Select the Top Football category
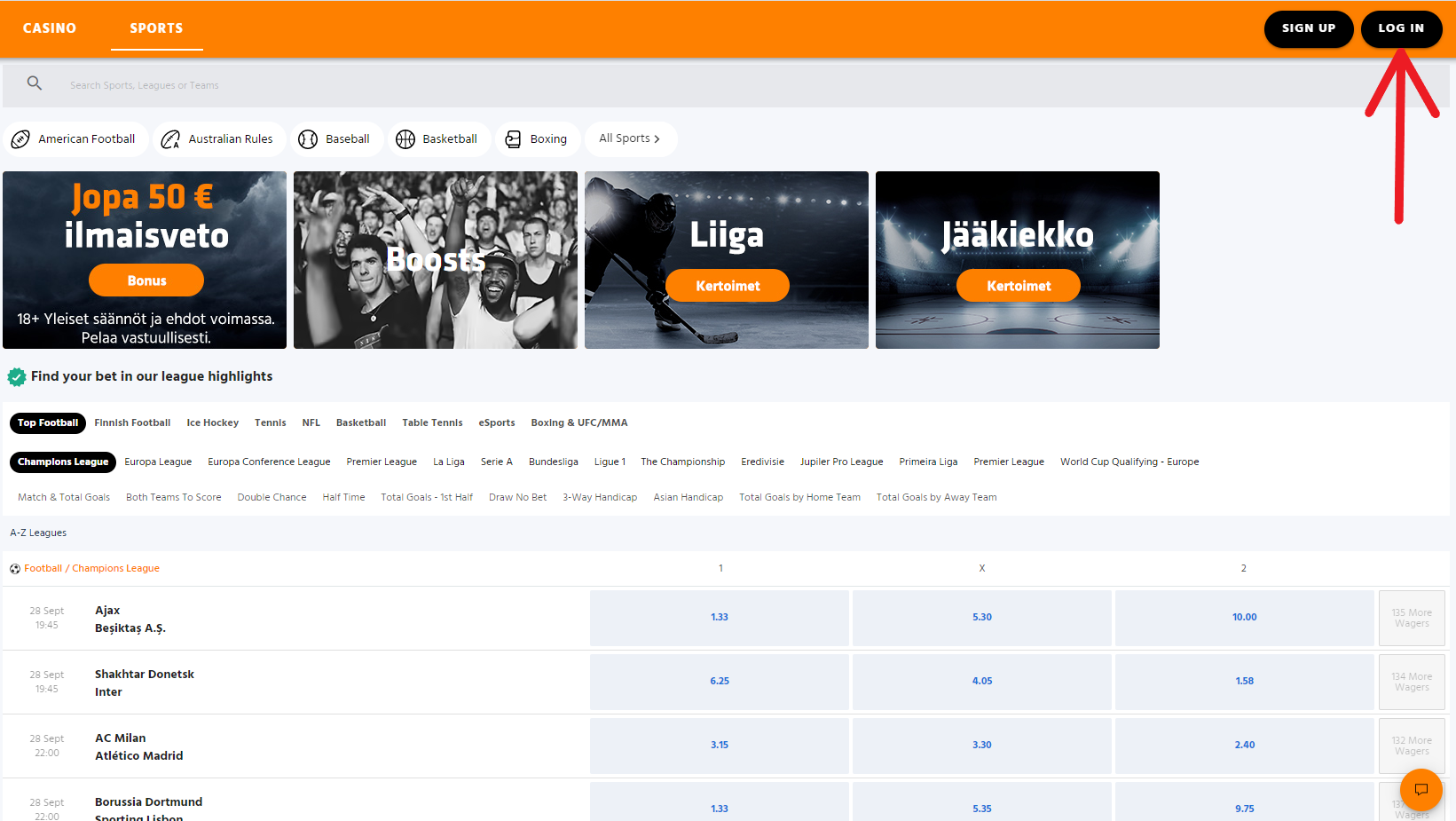 [48, 423]
